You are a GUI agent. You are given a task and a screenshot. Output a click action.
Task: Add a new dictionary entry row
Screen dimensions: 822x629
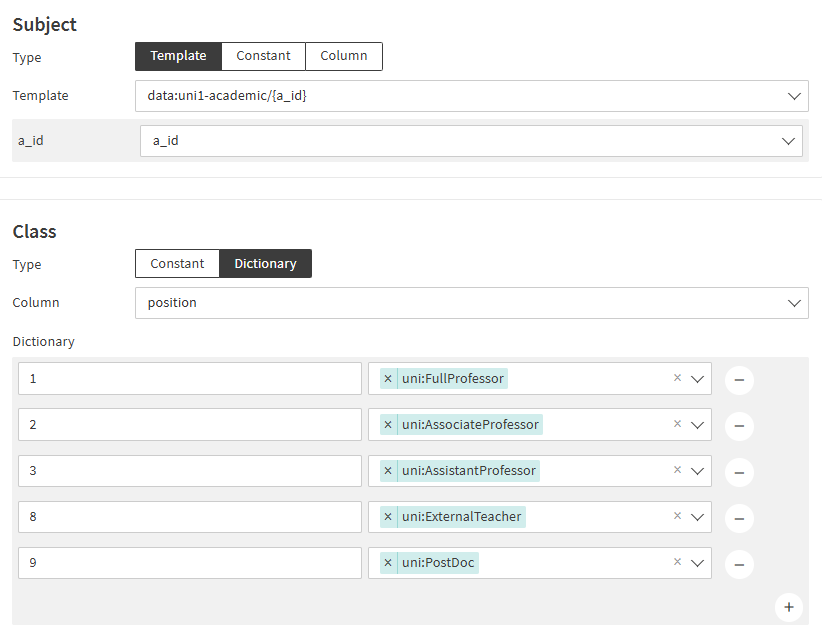[x=788, y=606]
